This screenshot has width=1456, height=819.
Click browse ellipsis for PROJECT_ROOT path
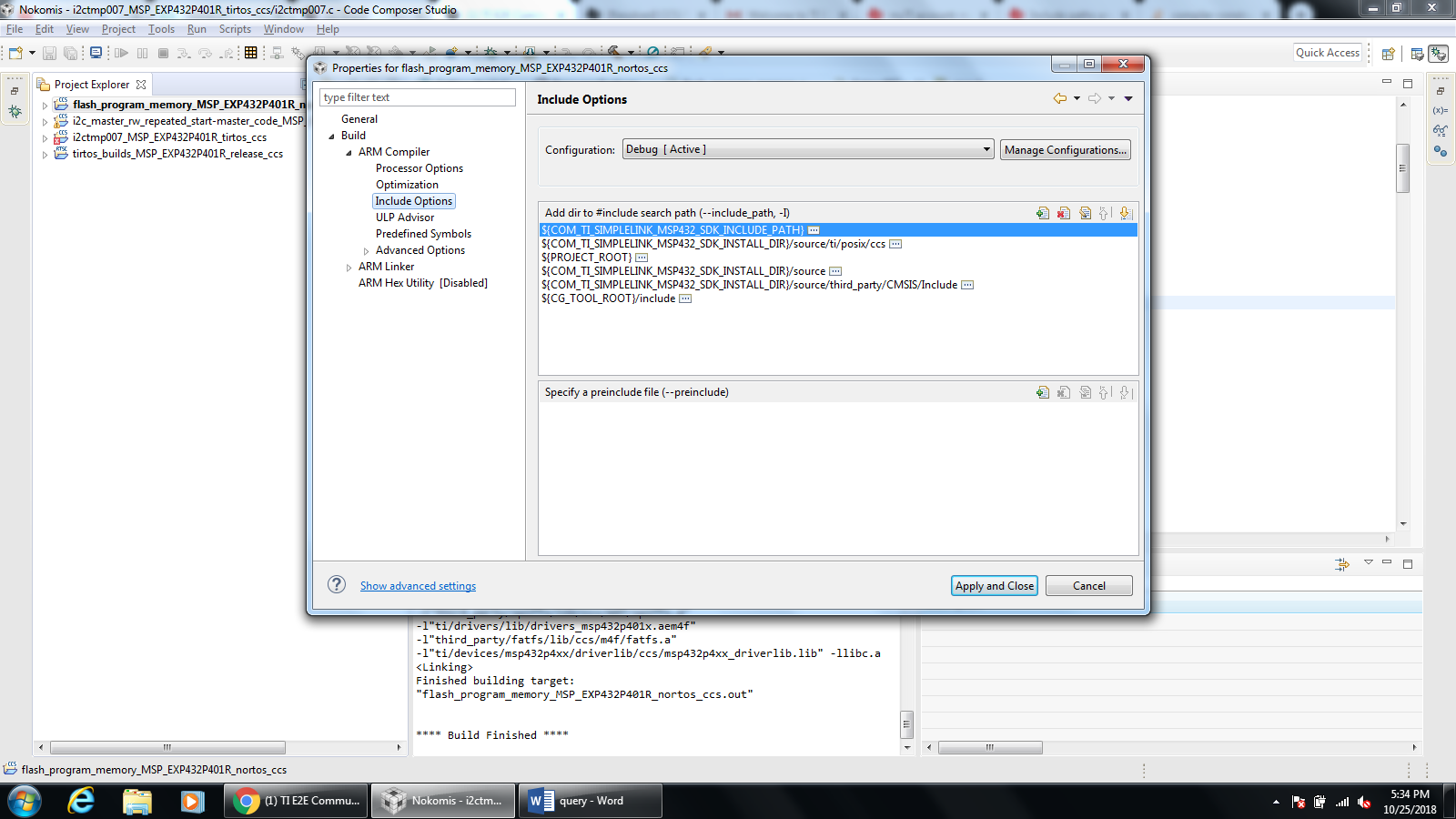pyautogui.click(x=642, y=258)
